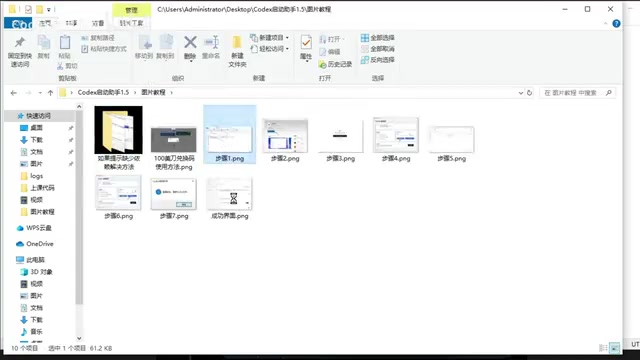The height and width of the screenshot is (360, 640).
Task: Open the 复制到 dropdown button
Action: tap(165, 48)
